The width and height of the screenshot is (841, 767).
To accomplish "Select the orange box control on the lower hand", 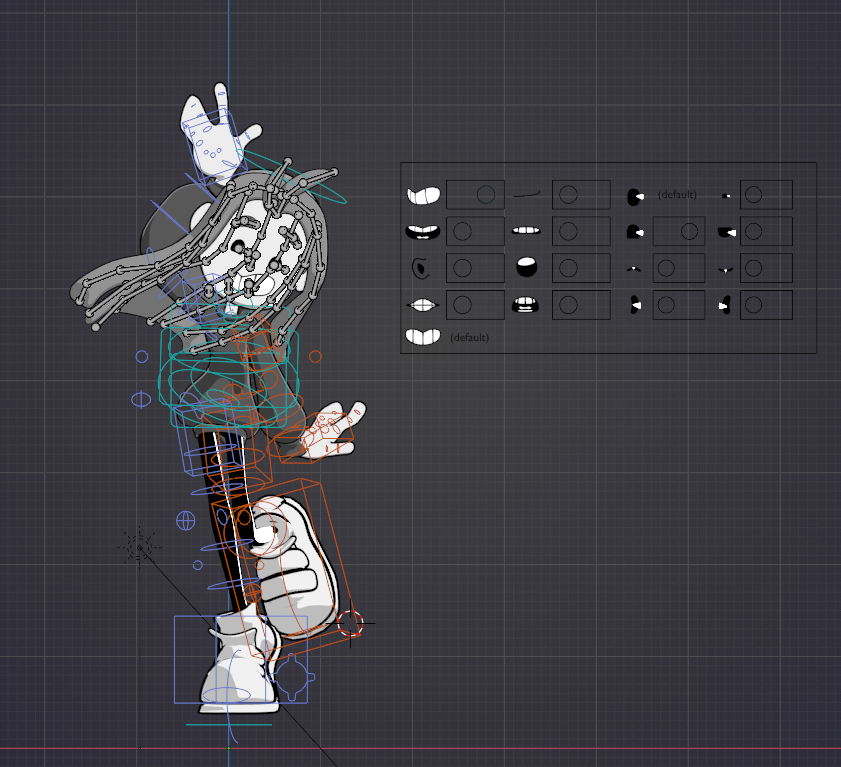I will coord(314,437).
